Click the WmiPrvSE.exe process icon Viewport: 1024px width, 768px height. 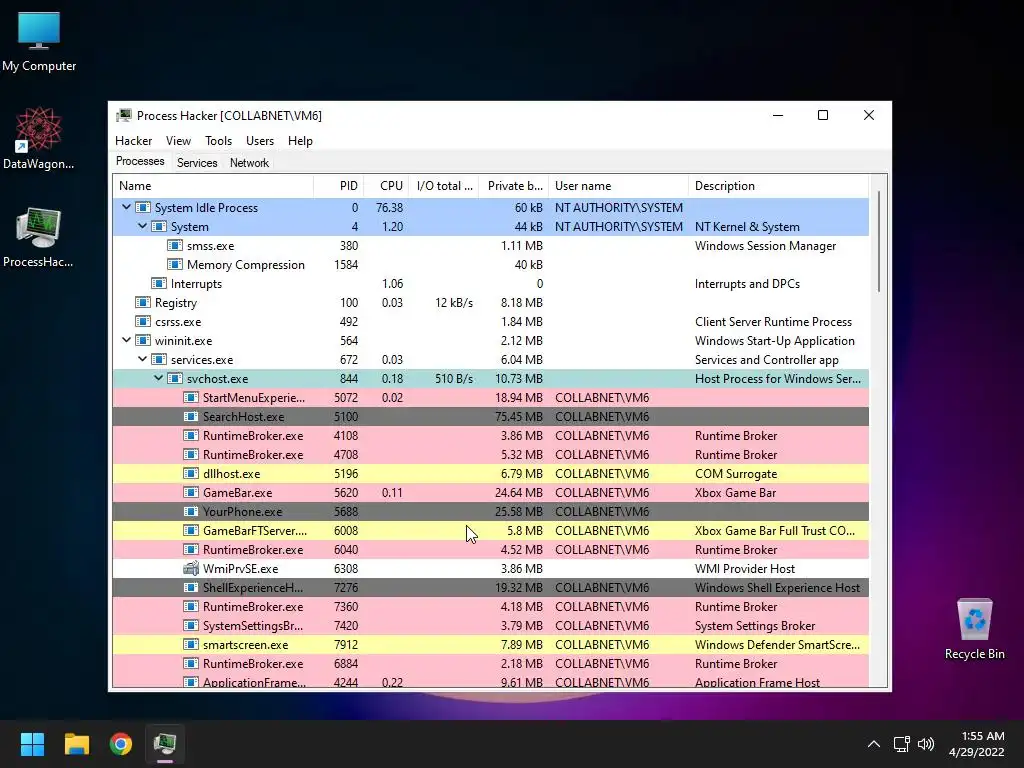point(191,568)
